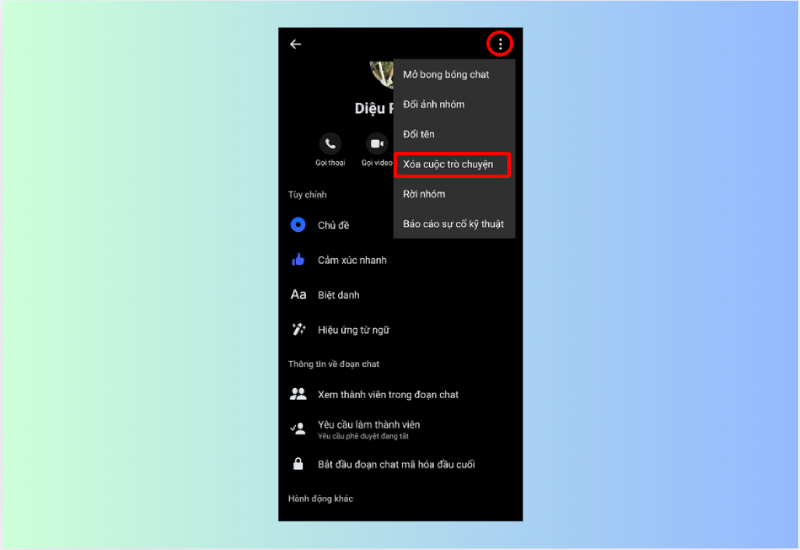The image size is (800, 550).
Task: Open Xem thành viên trong đoạn chat
Action: (x=388, y=395)
